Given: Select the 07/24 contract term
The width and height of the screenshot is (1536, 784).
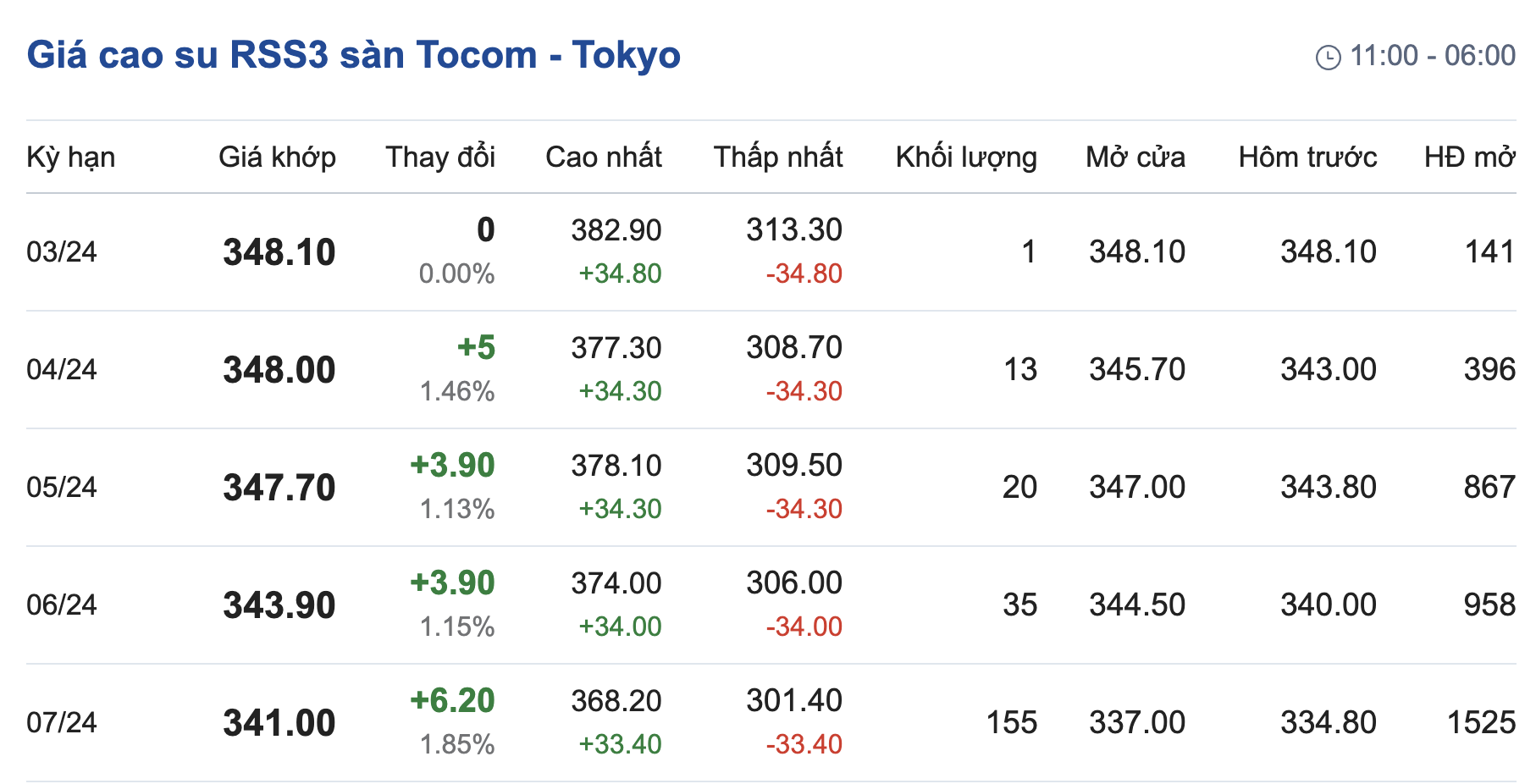Looking at the screenshot, I should click(x=62, y=723).
